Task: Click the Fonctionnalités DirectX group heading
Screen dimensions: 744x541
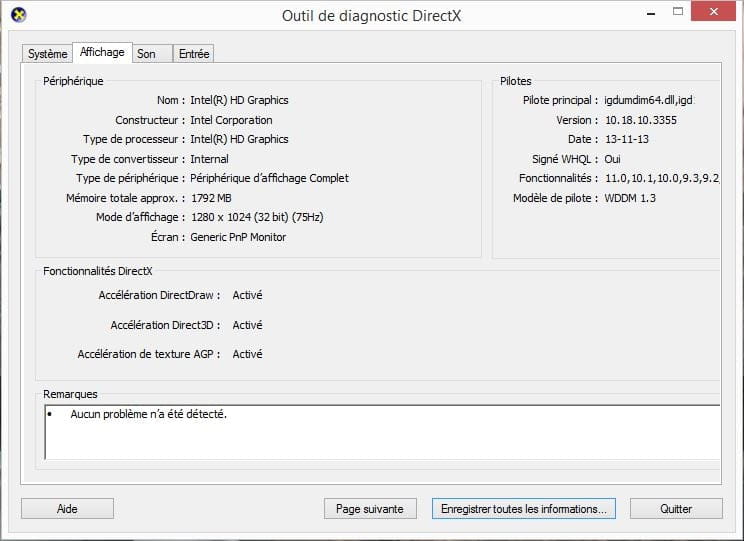Action: tap(98, 271)
